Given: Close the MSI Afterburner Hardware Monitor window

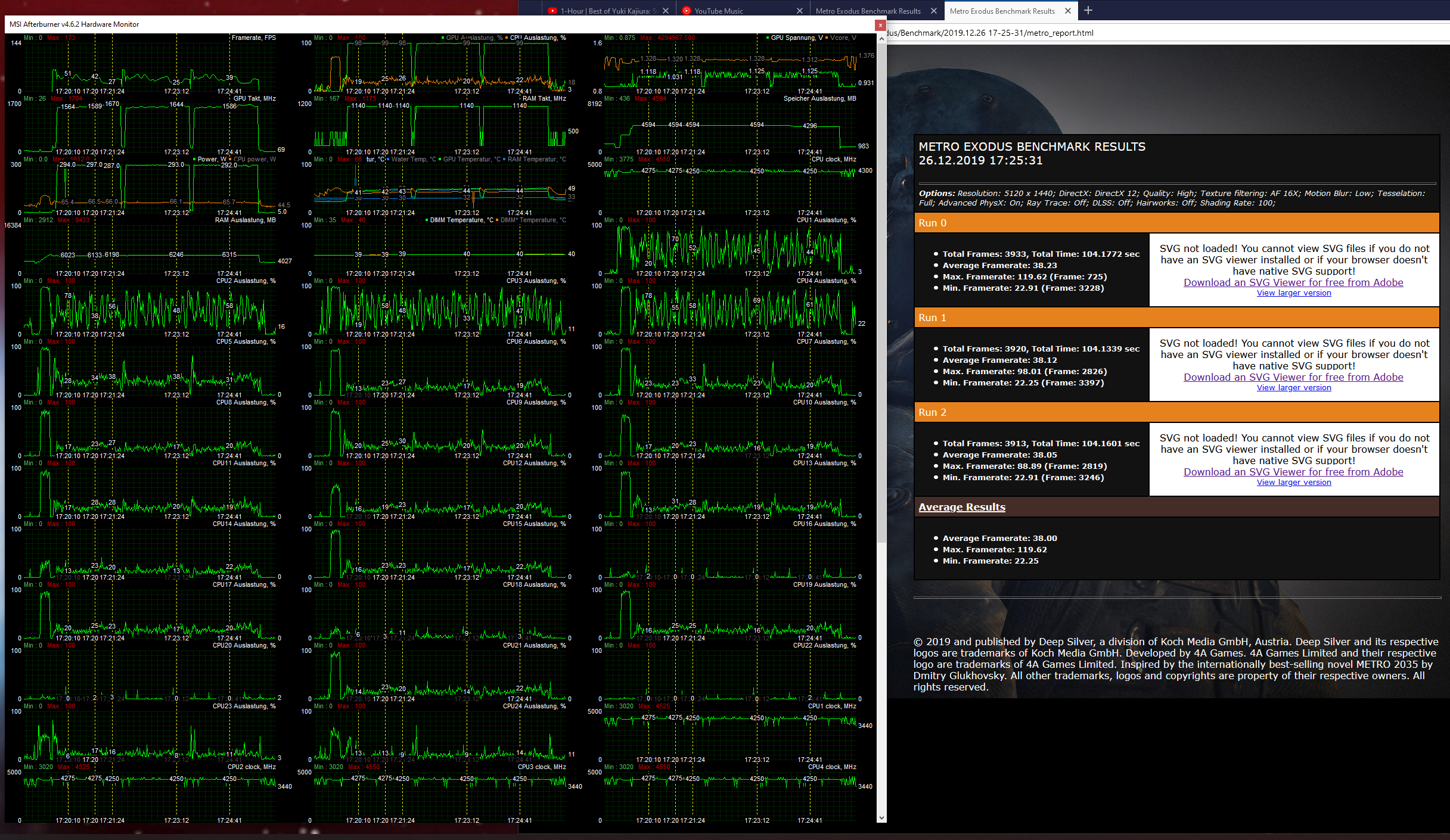Looking at the screenshot, I should 880,24.
